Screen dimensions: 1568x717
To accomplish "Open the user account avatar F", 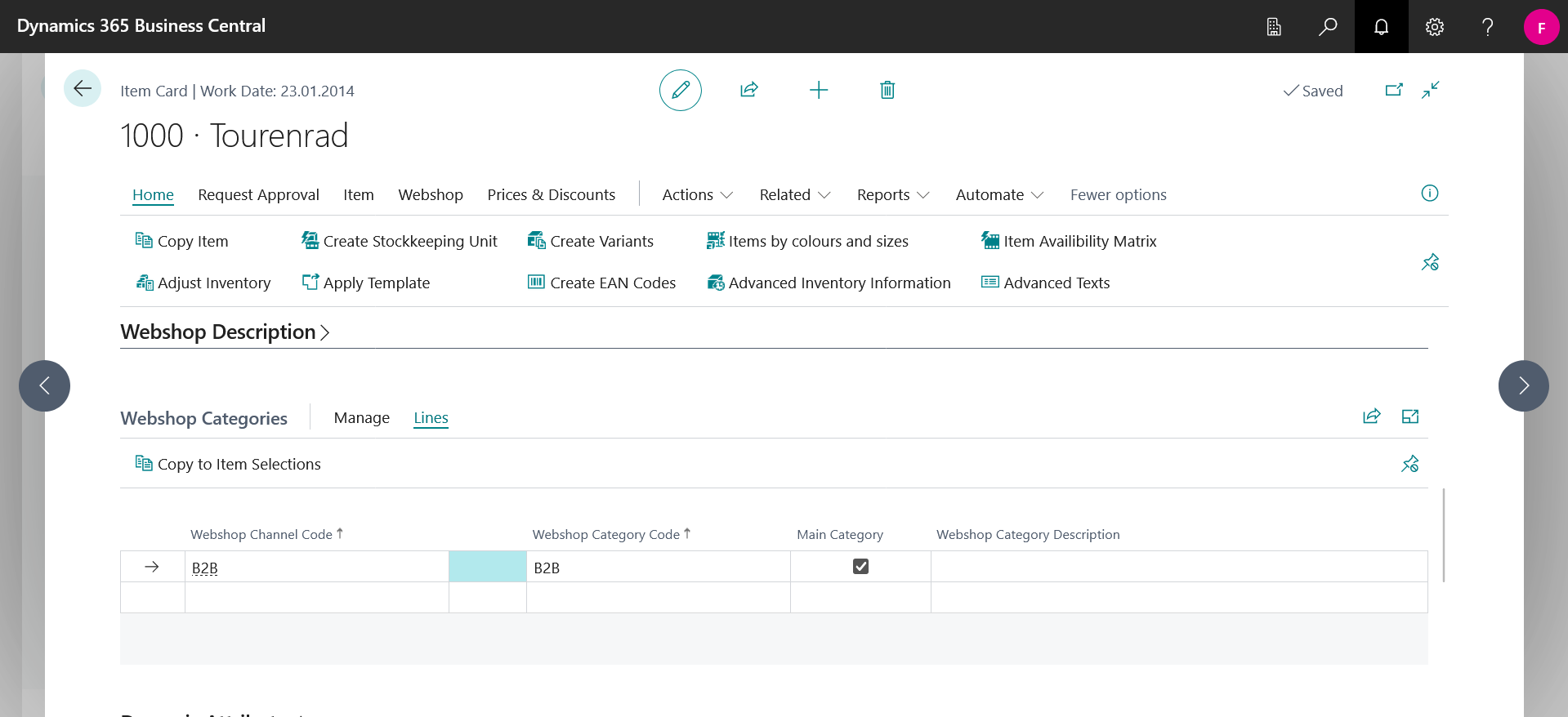I will pyautogui.click(x=1541, y=27).
